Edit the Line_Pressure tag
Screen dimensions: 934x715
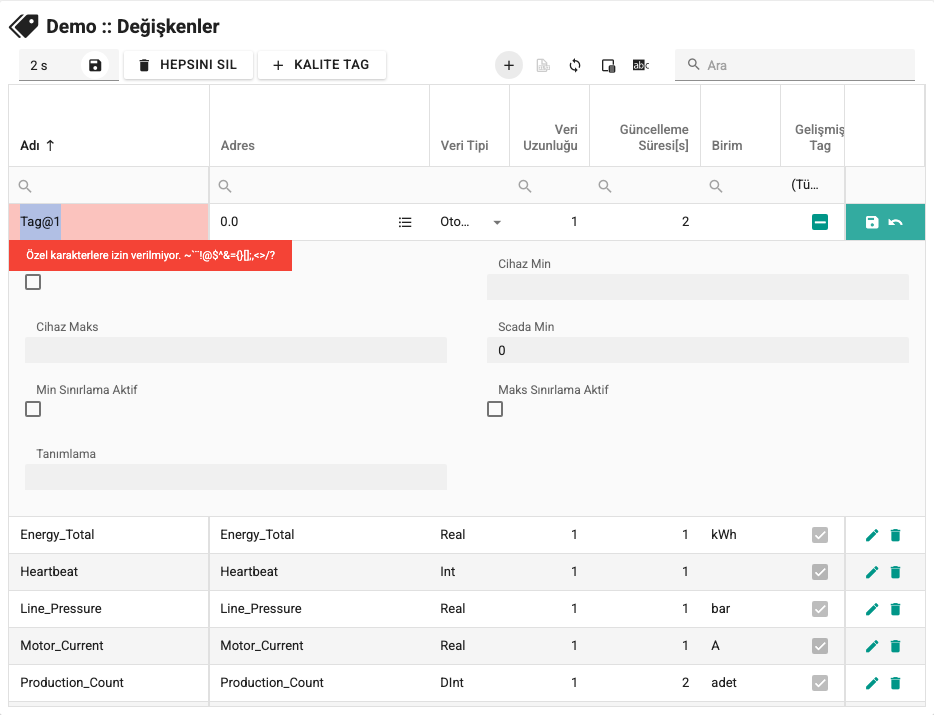click(871, 609)
